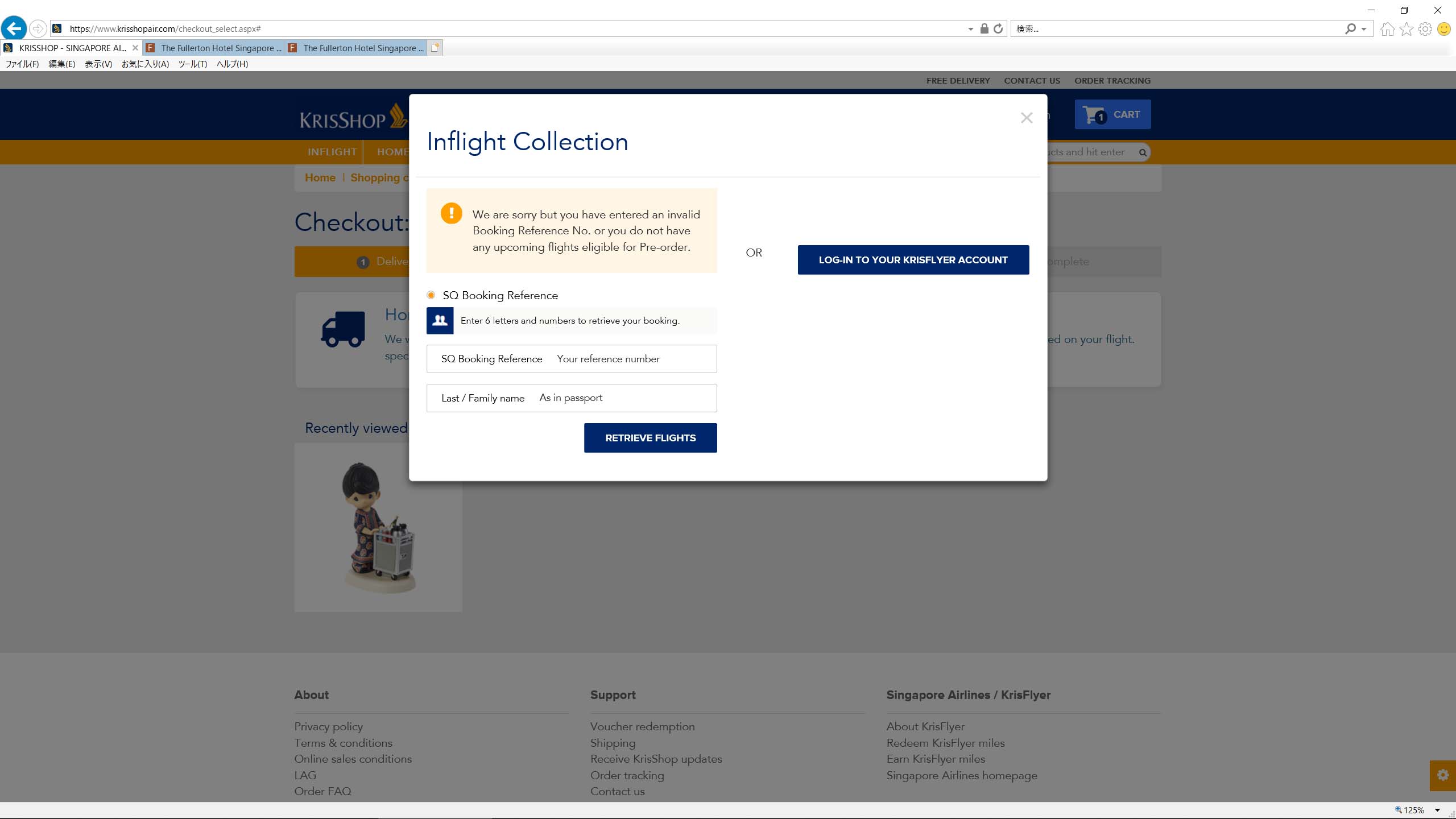This screenshot has height=819, width=1456.
Task: Open the Contact us footer link
Action: coord(617,791)
